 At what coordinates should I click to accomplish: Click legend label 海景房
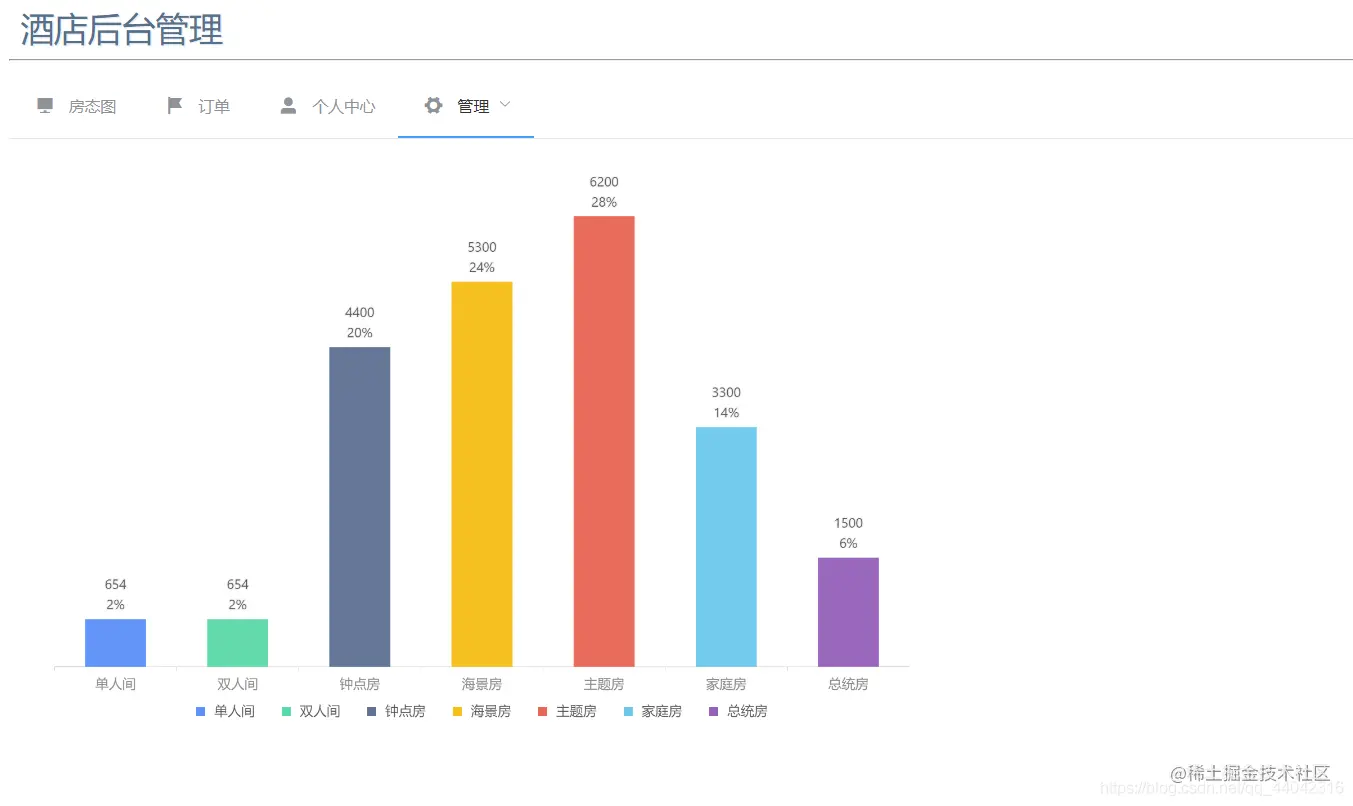click(491, 712)
